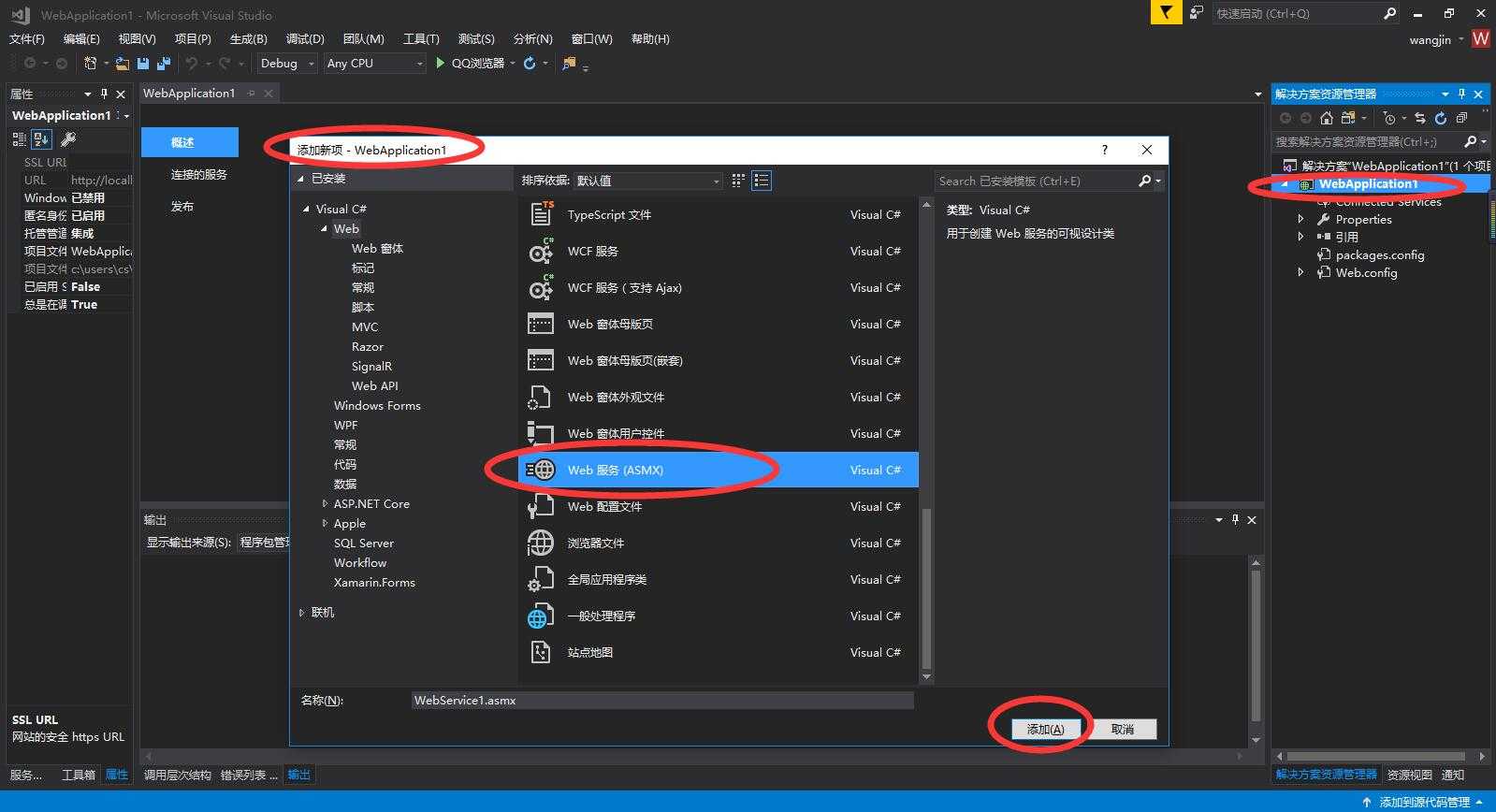This screenshot has width=1496, height=812.
Task: Click the browser refresh icon in toolbar
Action: (530, 63)
